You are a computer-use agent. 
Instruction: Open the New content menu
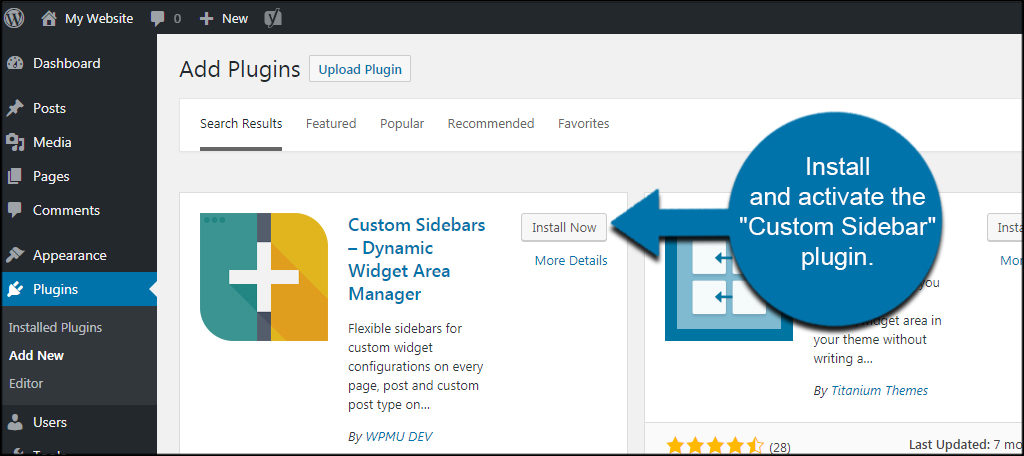pyautogui.click(x=234, y=18)
